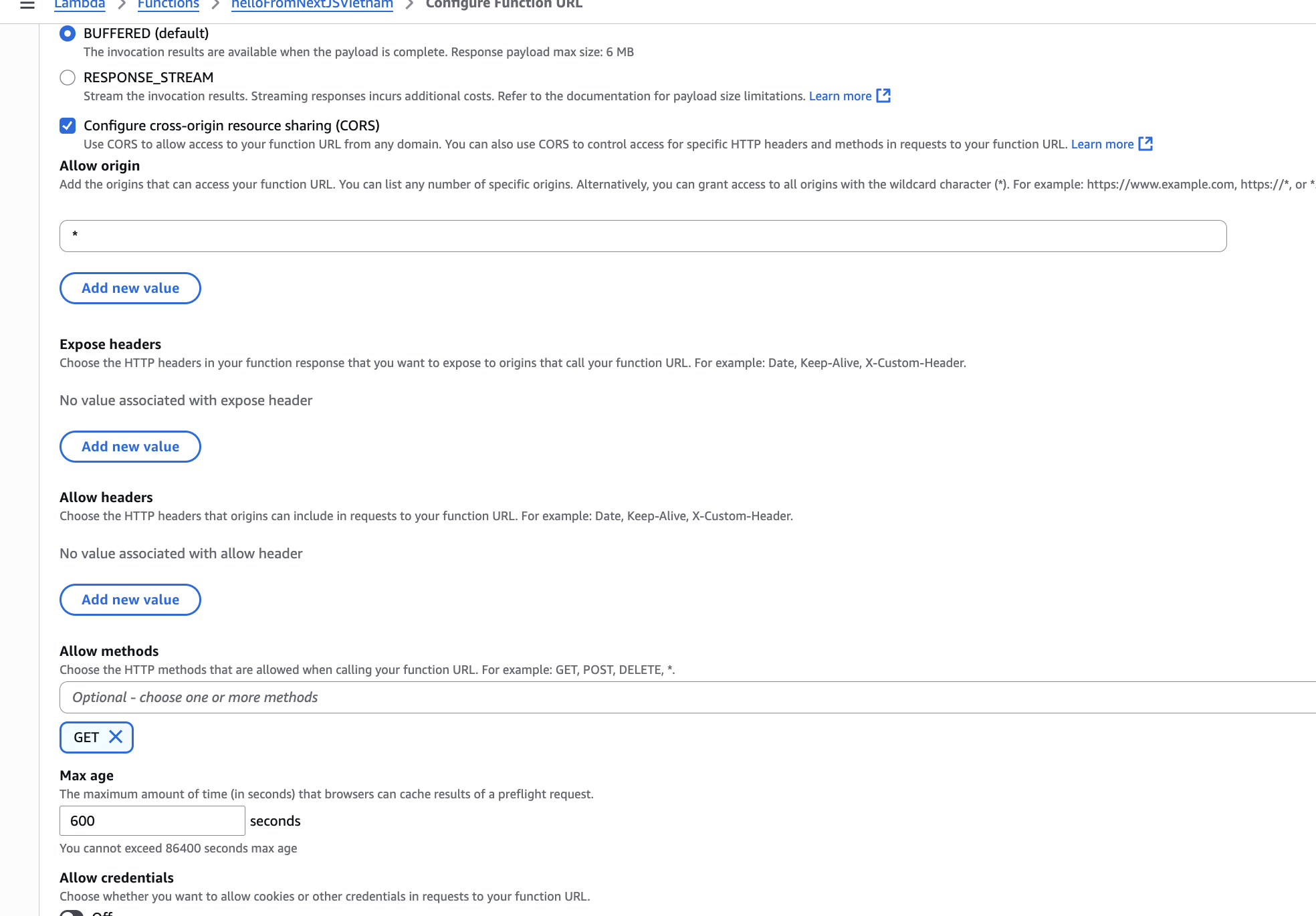Click the Allow origin text field
This screenshot has height=916, width=1316.
(x=643, y=236)
